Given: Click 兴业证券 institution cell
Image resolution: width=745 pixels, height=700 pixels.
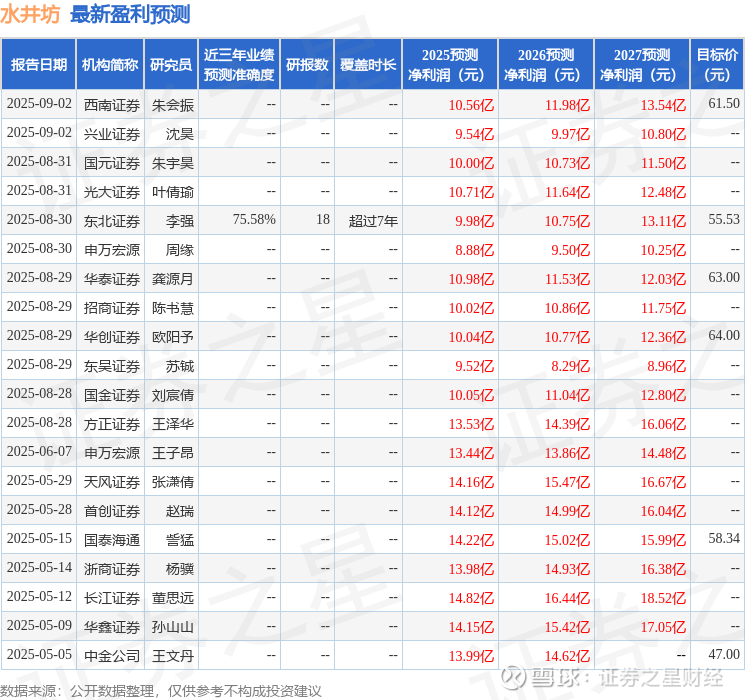Looking at the screenshot, I should point(112,134).
